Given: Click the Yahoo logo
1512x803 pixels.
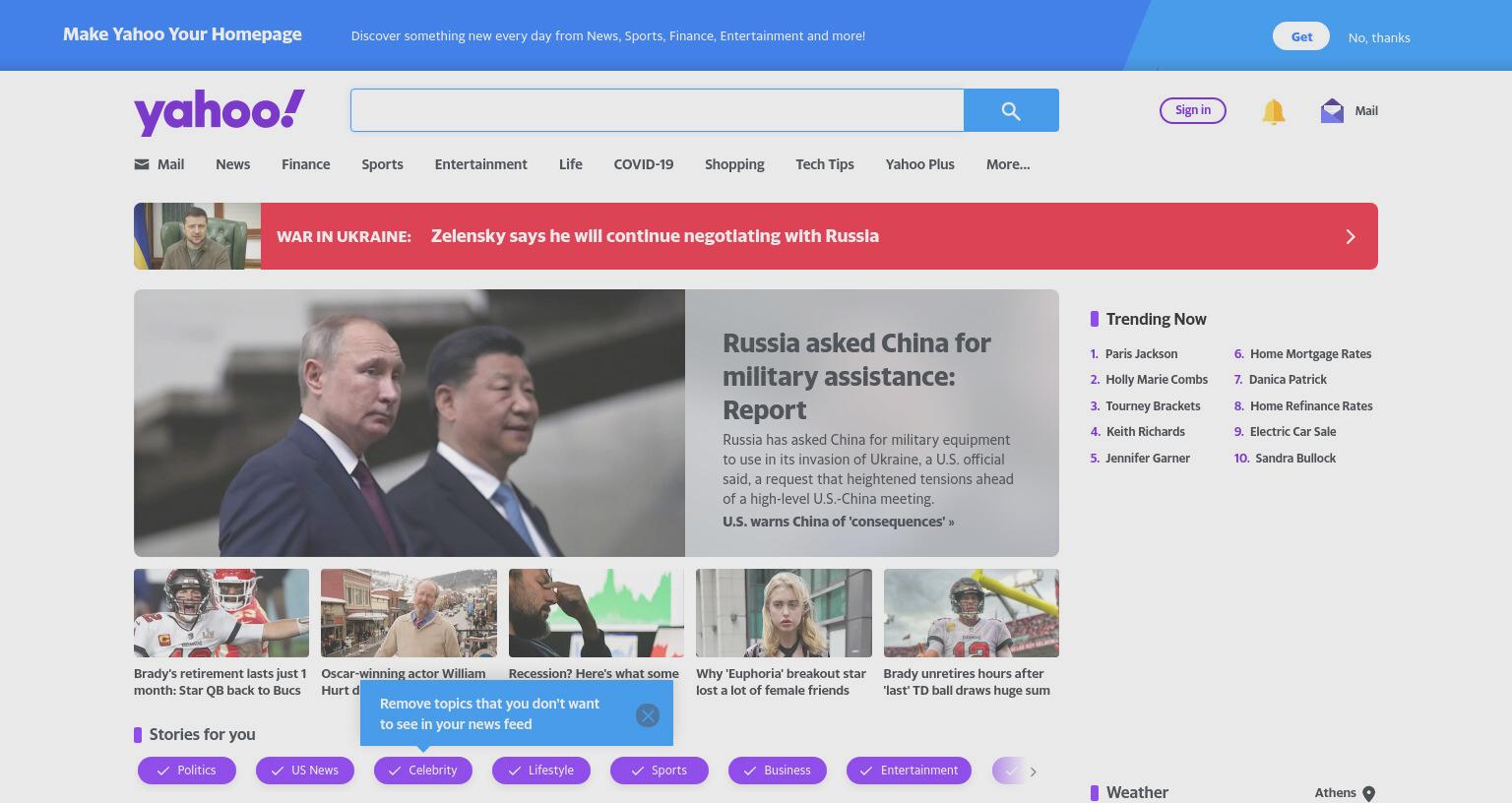Looking at the screenshot, I should (x=220, y=111).
